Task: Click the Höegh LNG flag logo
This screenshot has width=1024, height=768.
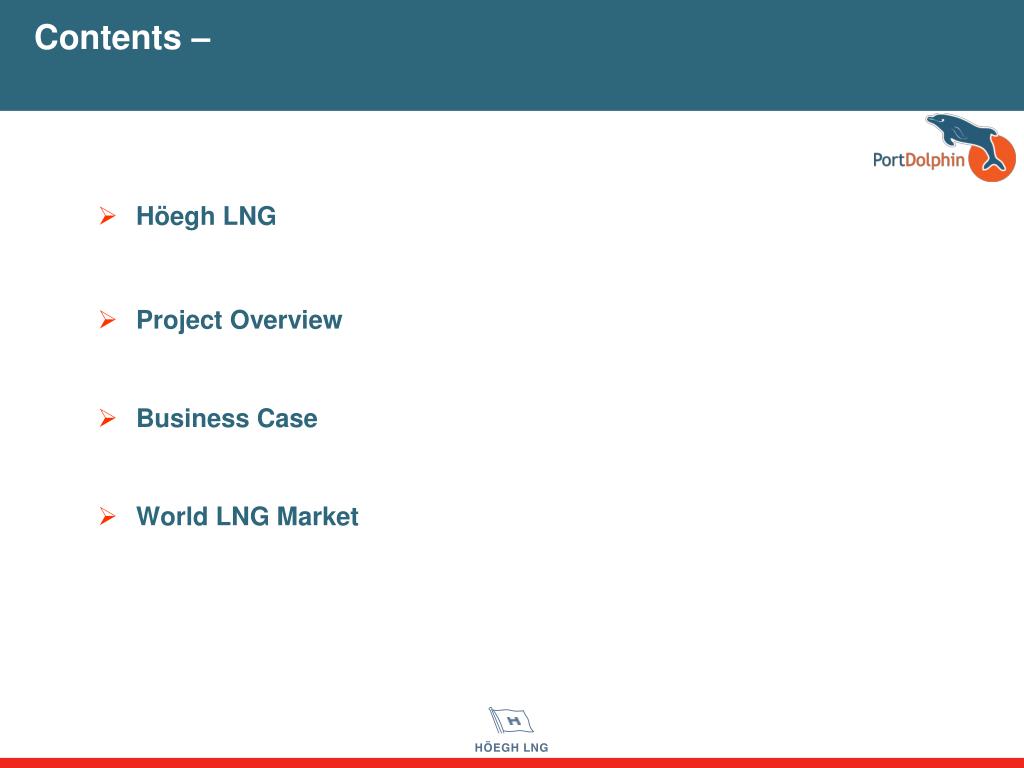Action: coord(511,721)
